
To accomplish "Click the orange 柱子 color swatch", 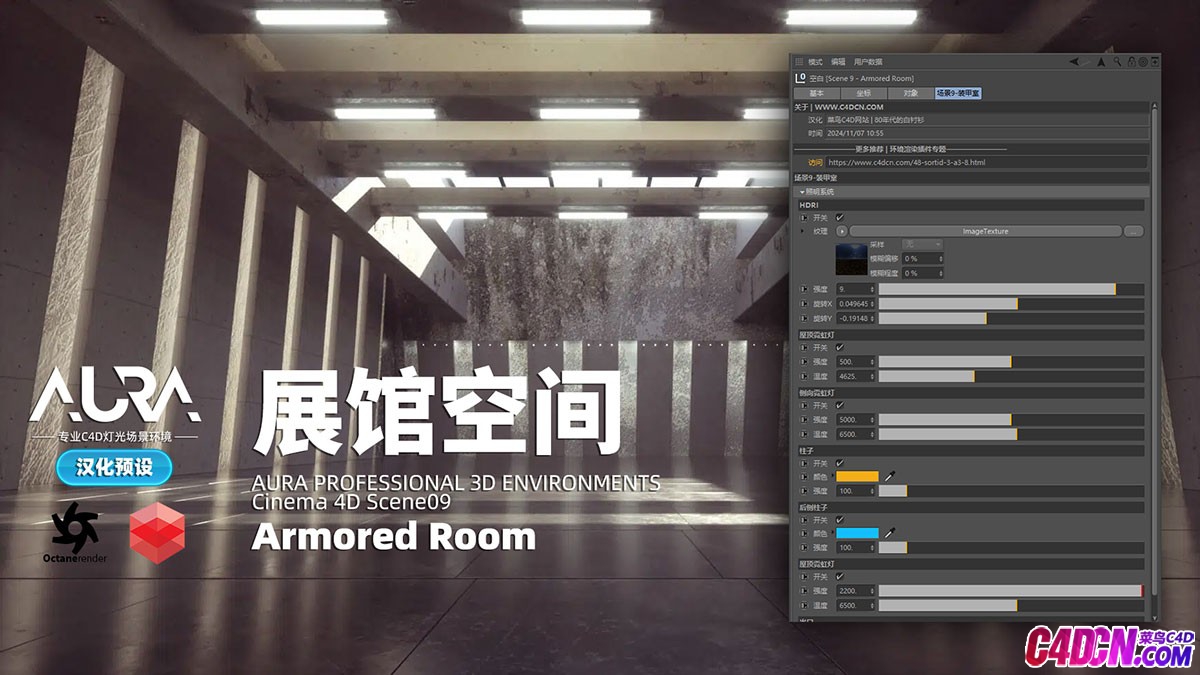I will coord(858,477).
